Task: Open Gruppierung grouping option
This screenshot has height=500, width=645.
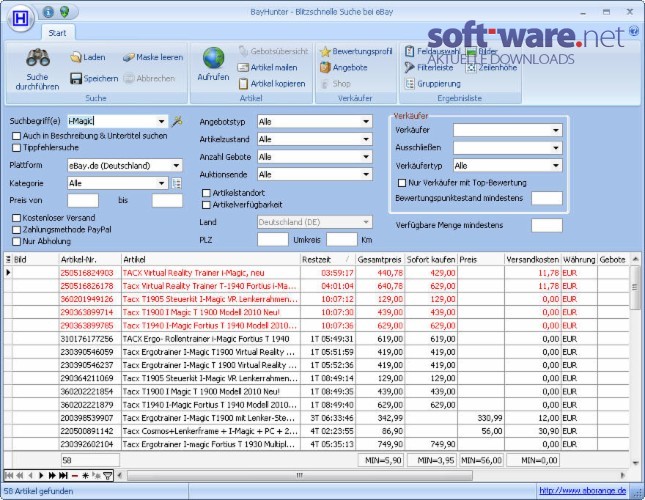Action: tap(432, 83)
